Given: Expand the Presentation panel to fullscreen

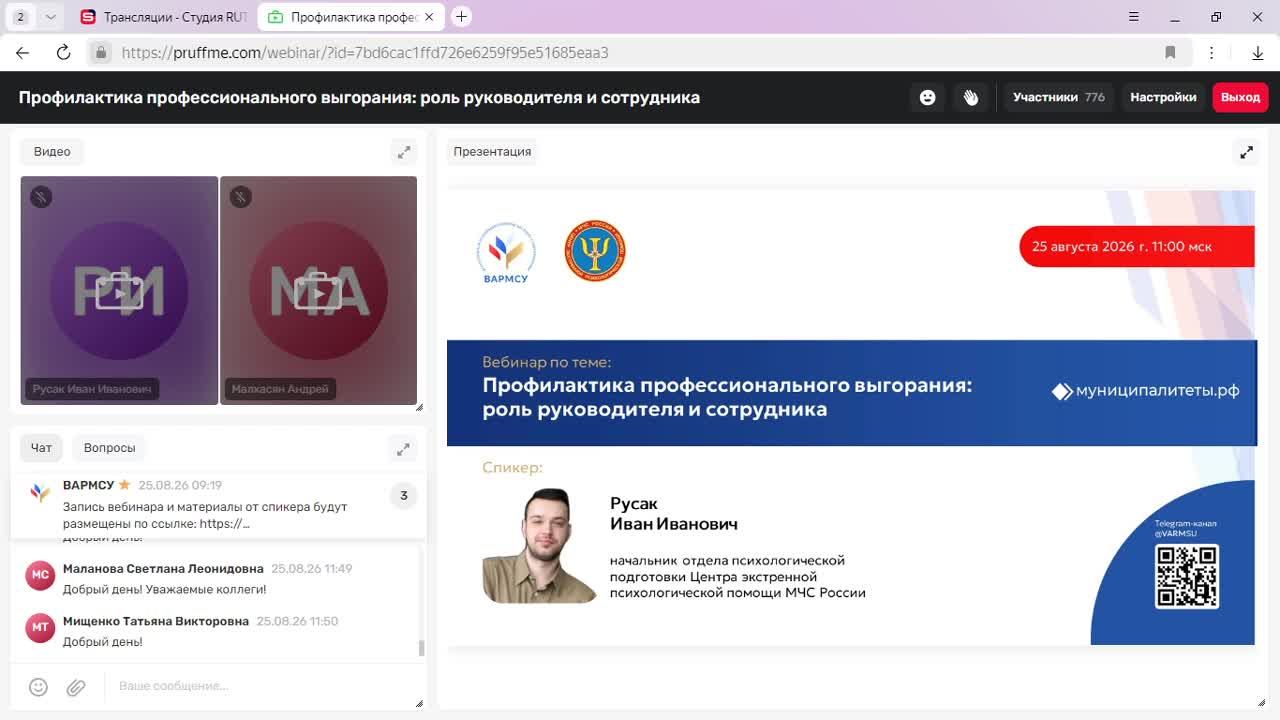Looking at the screenshot, I should pyautogui.click(x=1246, y=152).
